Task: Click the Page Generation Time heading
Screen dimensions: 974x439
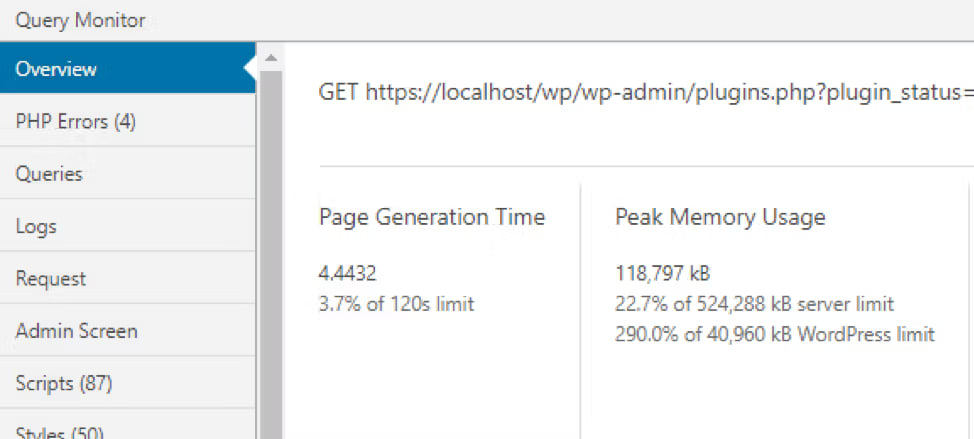Action: pos(432,217)
